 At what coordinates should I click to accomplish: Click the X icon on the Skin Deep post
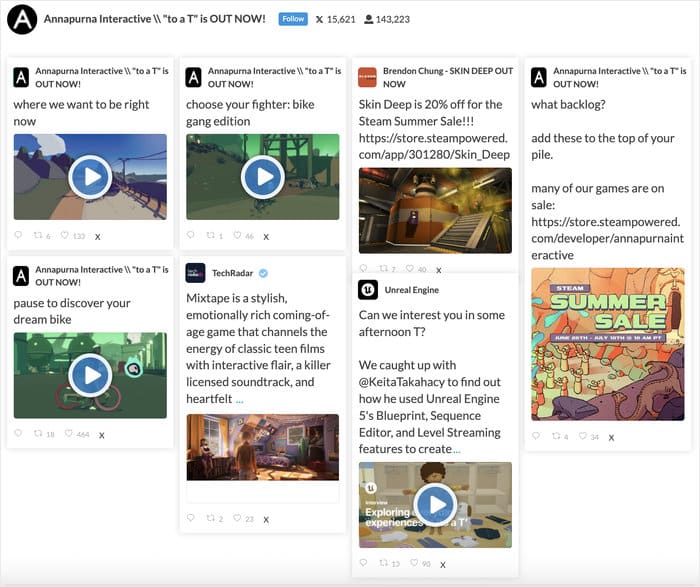coord(439,270)
